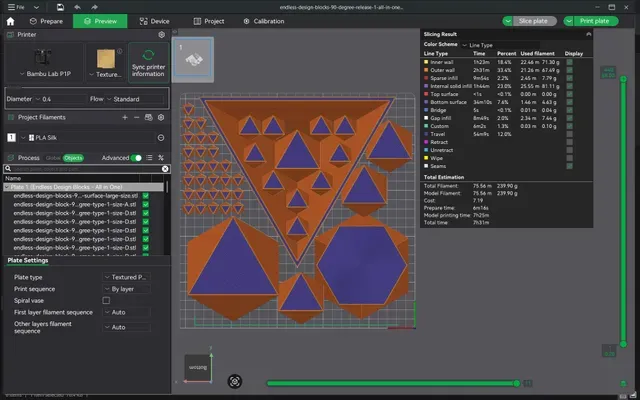
Task: Click the object search input field
Action: pos(86,169)
